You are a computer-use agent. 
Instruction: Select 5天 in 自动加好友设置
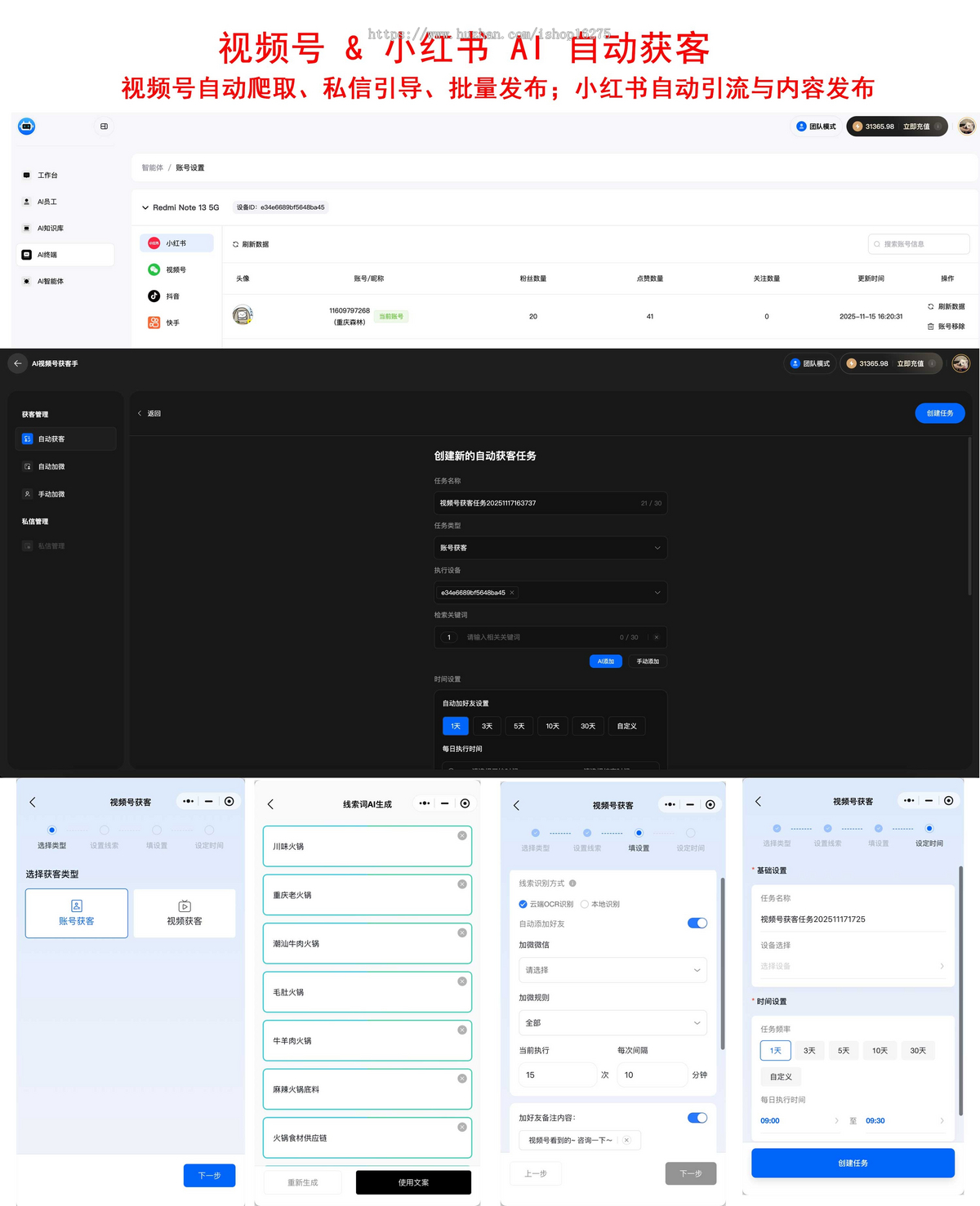(519, 726)
